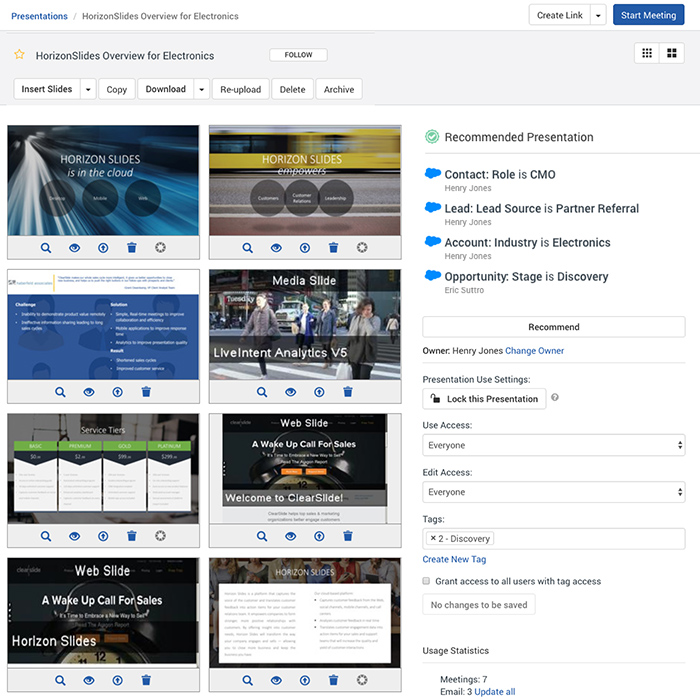Toggle eye under 'Horizon Slides' web slide
The height and width of the screenshot is (700, 700).
89,680
